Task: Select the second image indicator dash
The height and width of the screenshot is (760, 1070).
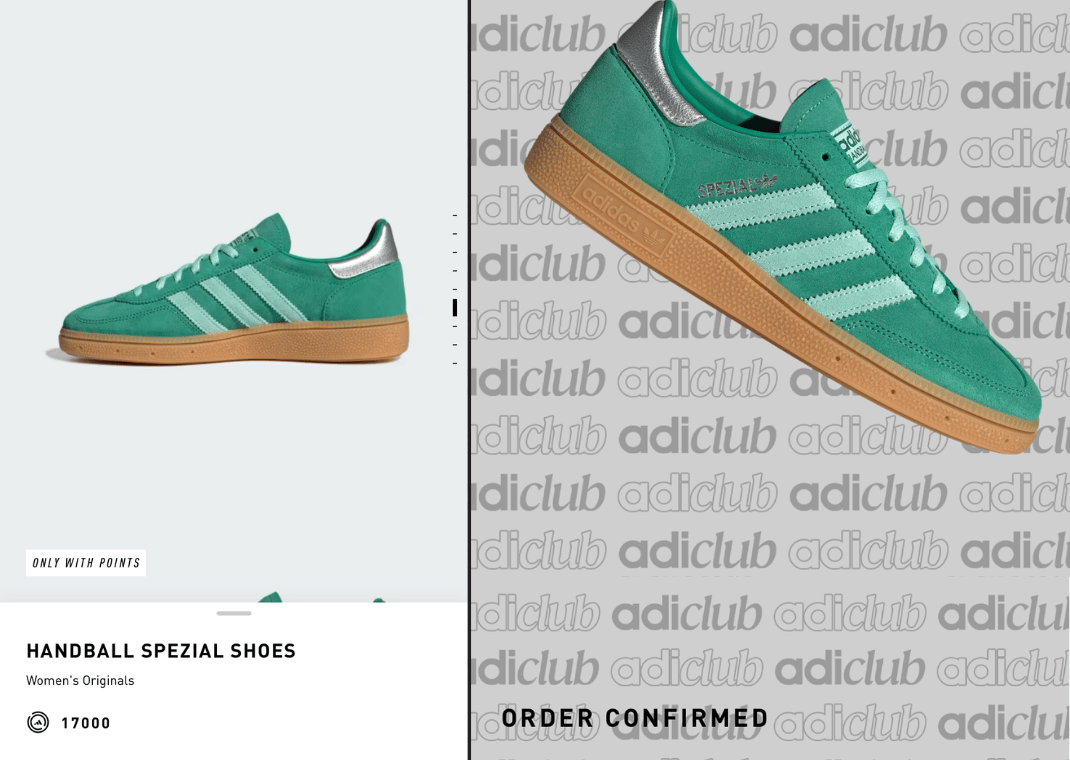Action: click(x=454, y=234)
